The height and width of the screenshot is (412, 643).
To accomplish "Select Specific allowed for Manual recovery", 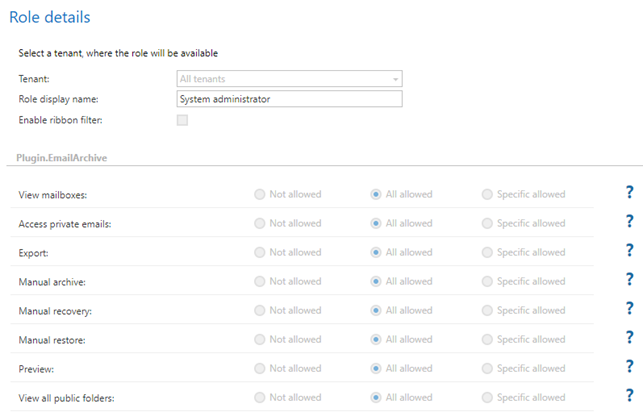I will 487,310.
